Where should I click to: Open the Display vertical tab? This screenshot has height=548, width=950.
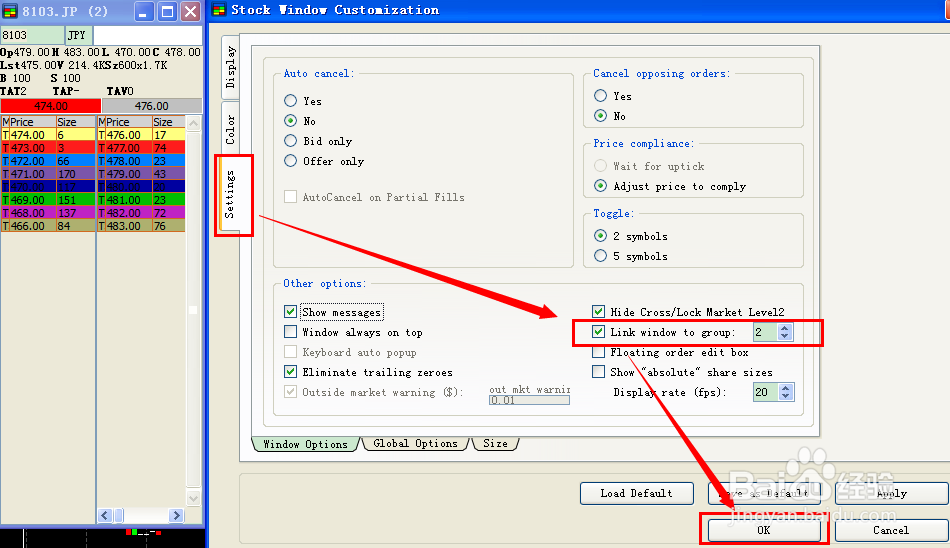click(230, 67)
